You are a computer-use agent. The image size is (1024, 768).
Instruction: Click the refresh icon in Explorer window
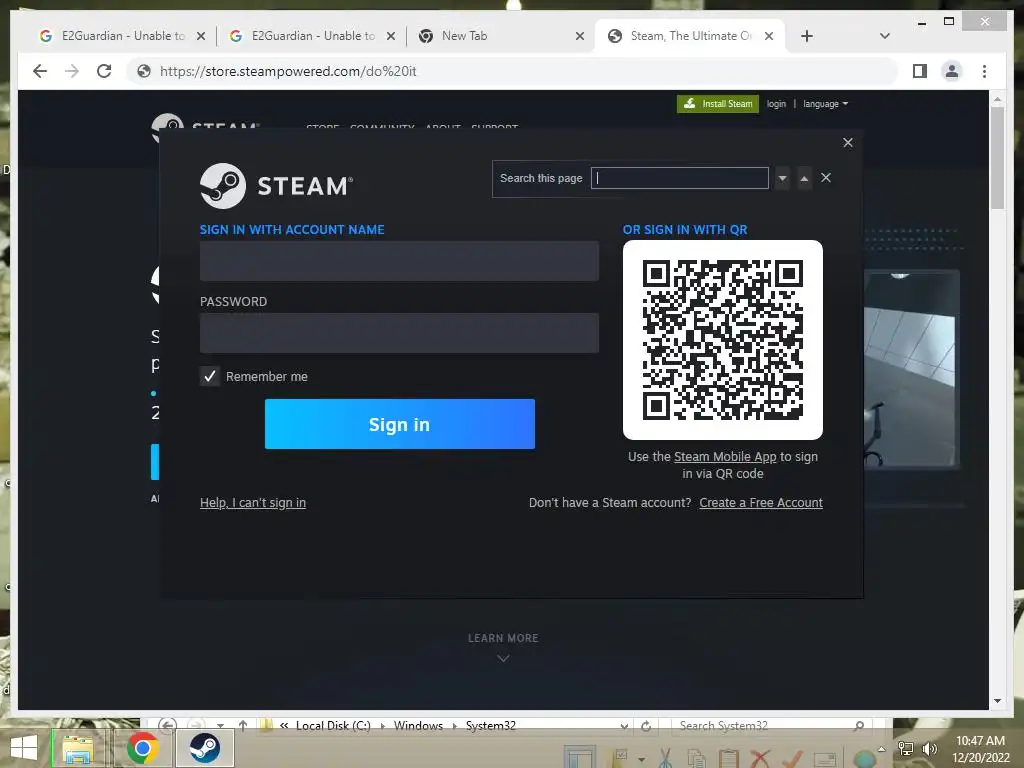coord(646,726)
